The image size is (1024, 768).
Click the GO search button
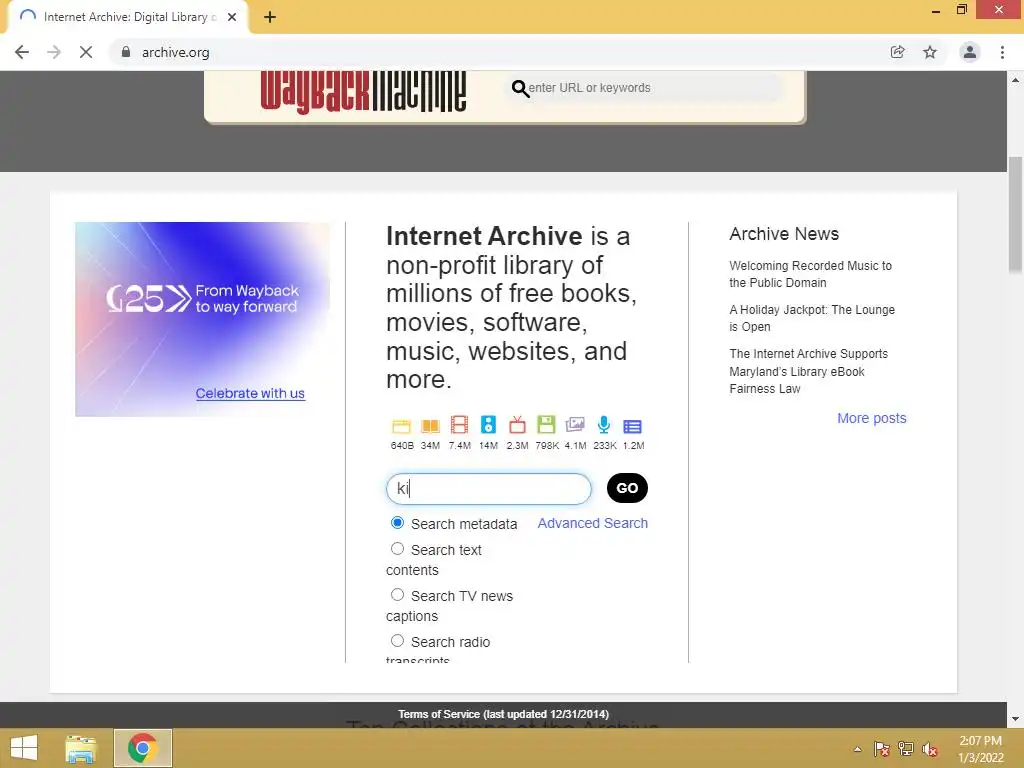coord(627,488)
